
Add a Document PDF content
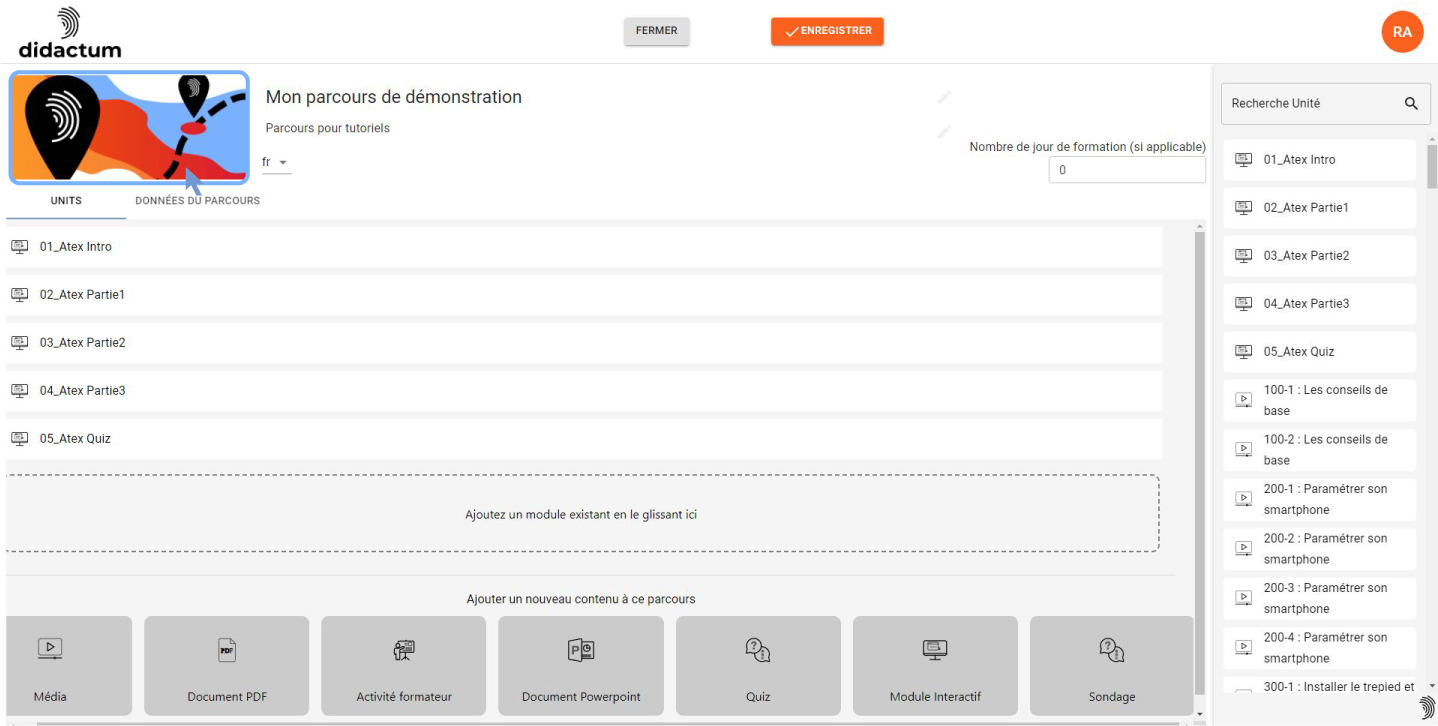(x=227, y=665)
